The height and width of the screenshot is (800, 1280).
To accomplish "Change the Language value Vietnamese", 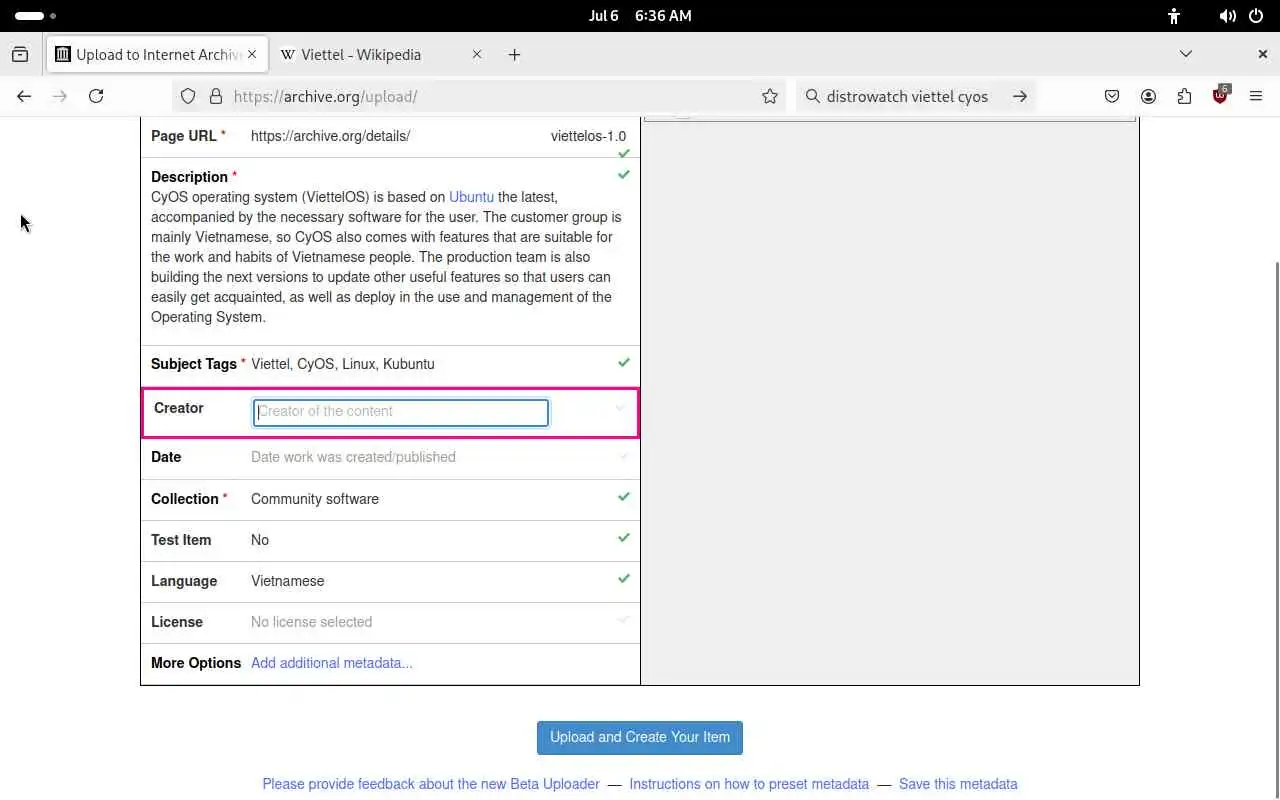I will 288,581.
